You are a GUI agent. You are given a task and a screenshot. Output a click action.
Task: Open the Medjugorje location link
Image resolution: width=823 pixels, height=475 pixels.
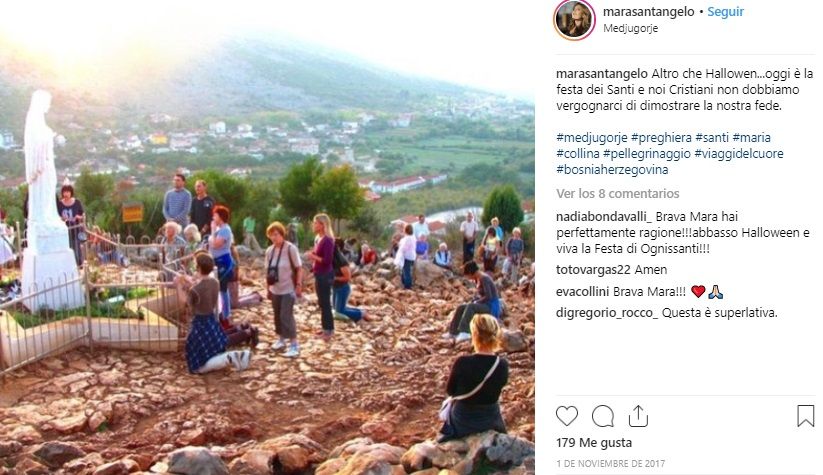click(630, 28)
